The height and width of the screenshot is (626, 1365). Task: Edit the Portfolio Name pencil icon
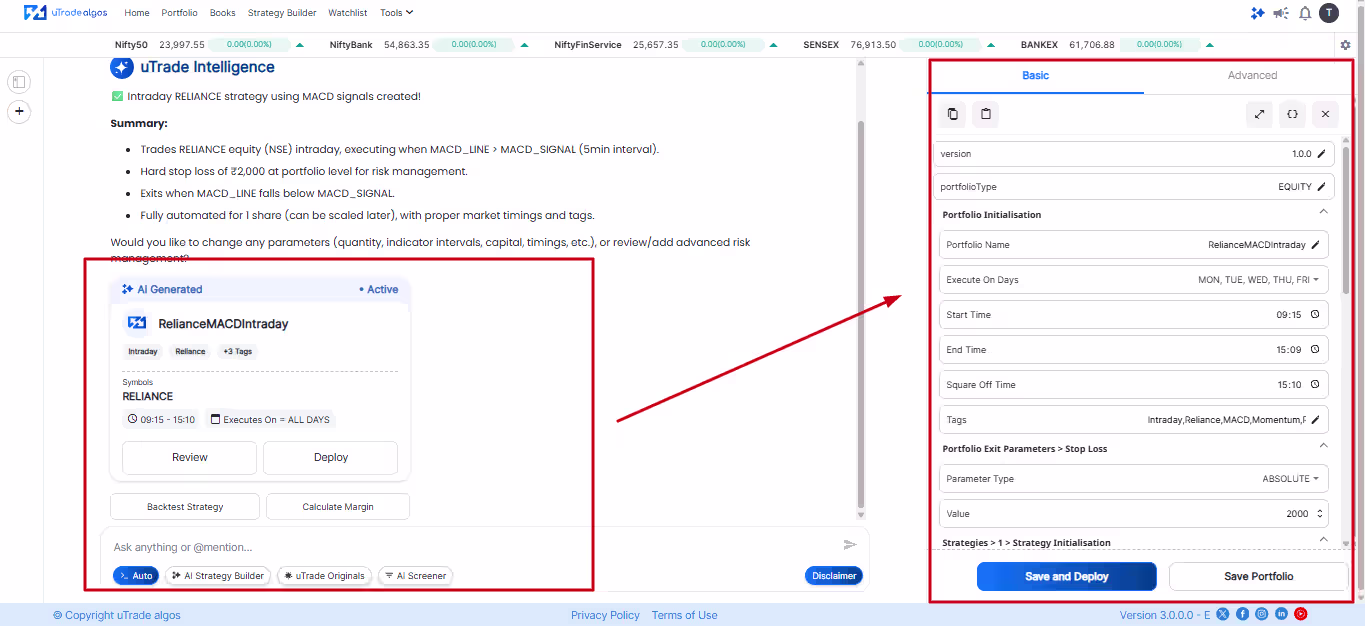(x=1316, y=245)
